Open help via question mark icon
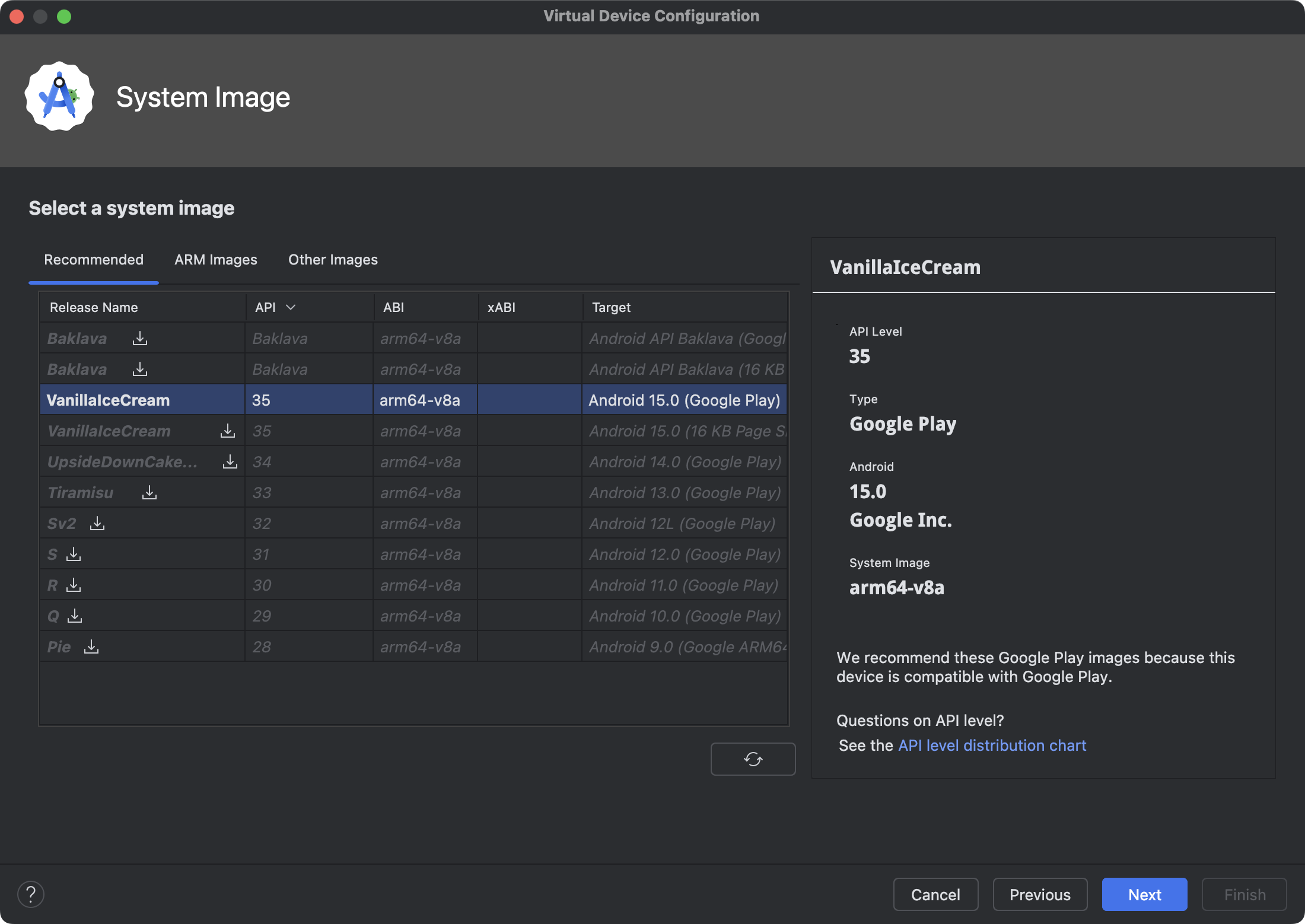Image resolution: width=1305 pixels, height=924 pixels. click(31, 894)
